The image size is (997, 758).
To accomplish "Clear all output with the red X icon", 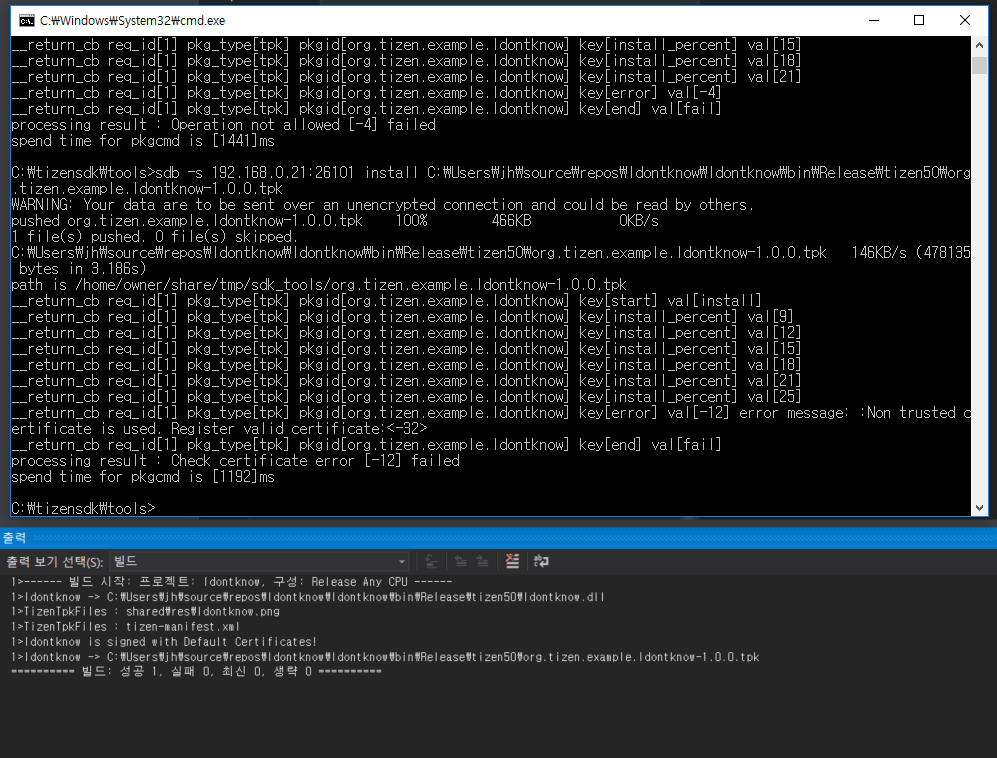I will click(512, 562).
